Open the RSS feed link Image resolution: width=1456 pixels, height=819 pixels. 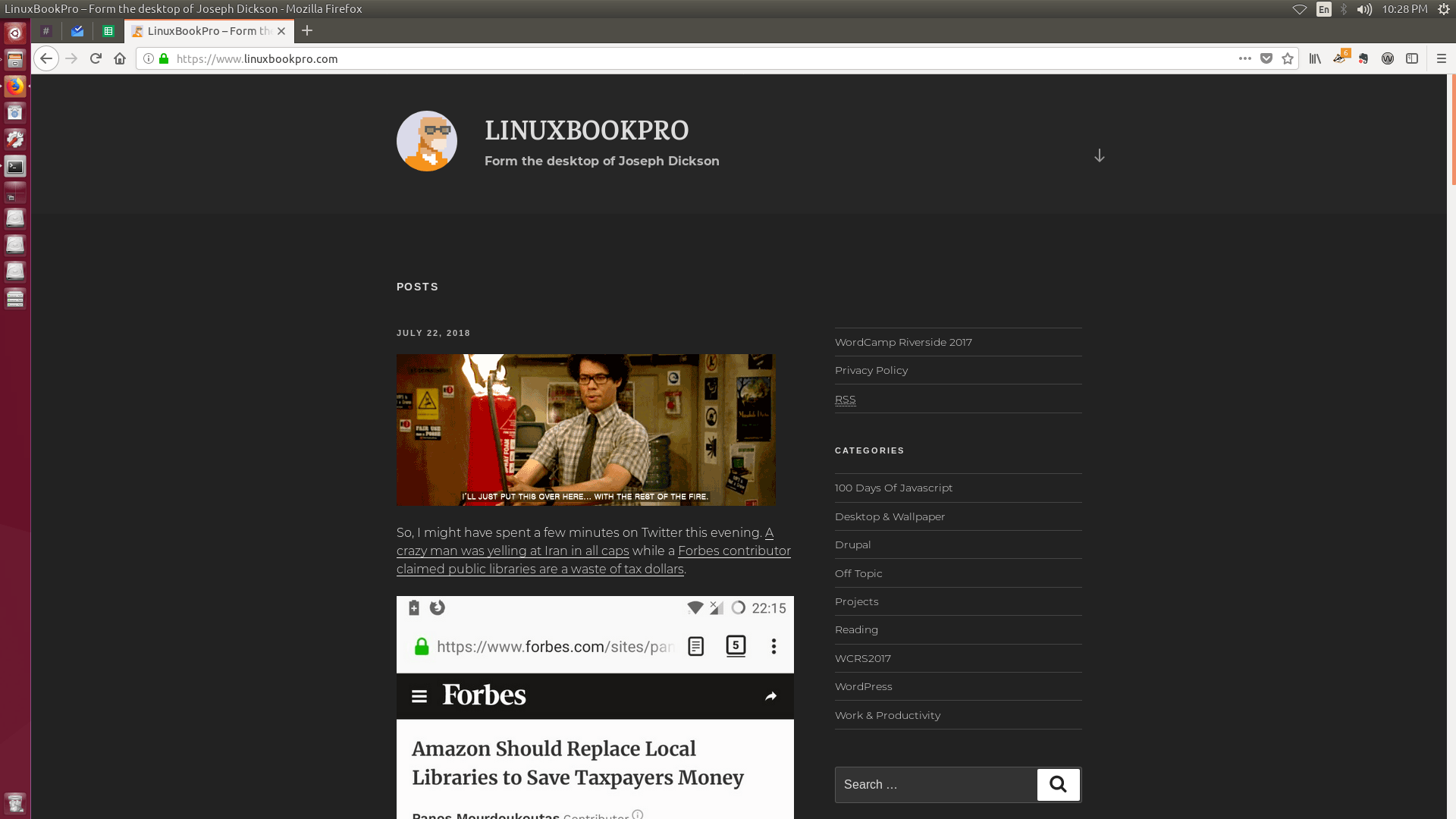click(846, 400)
